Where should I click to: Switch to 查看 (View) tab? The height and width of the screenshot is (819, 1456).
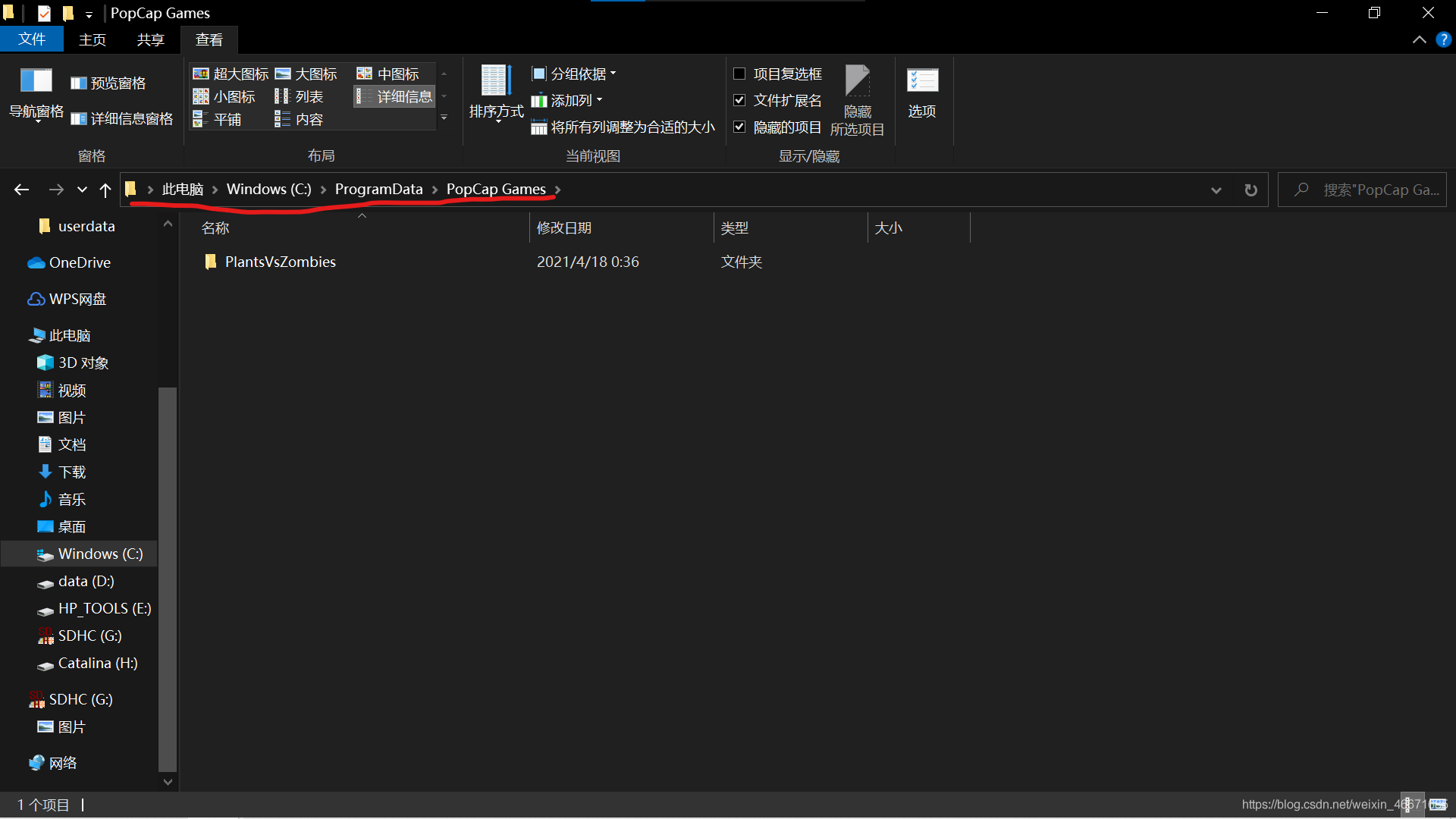click(x=209, y=39)
